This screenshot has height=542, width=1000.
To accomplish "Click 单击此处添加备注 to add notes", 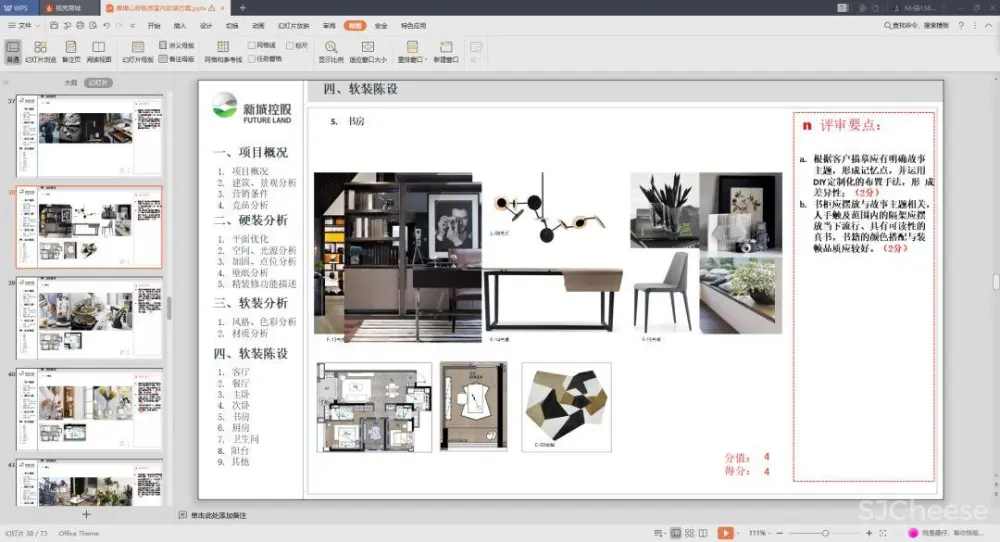I will click(x=218, y=515).
